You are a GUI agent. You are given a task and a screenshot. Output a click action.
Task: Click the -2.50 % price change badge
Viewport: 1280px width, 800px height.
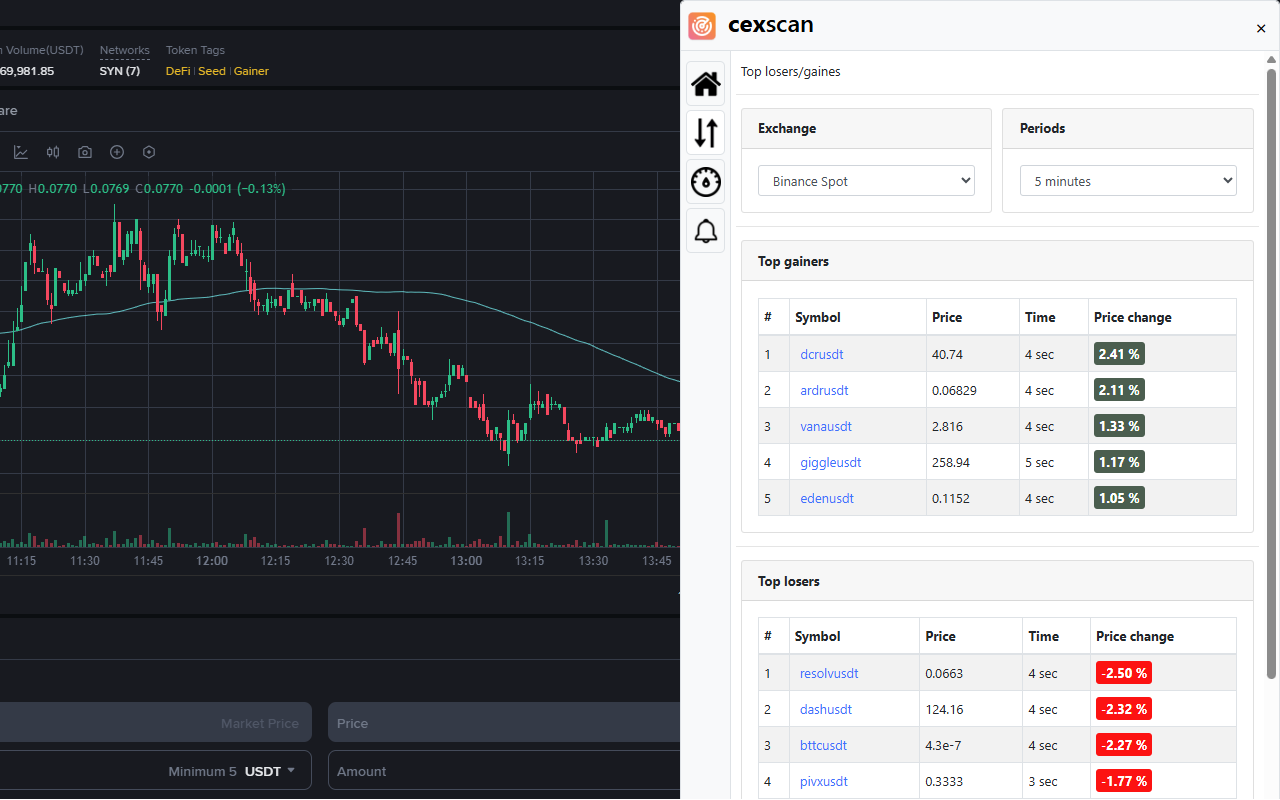tap(1124, 673)
